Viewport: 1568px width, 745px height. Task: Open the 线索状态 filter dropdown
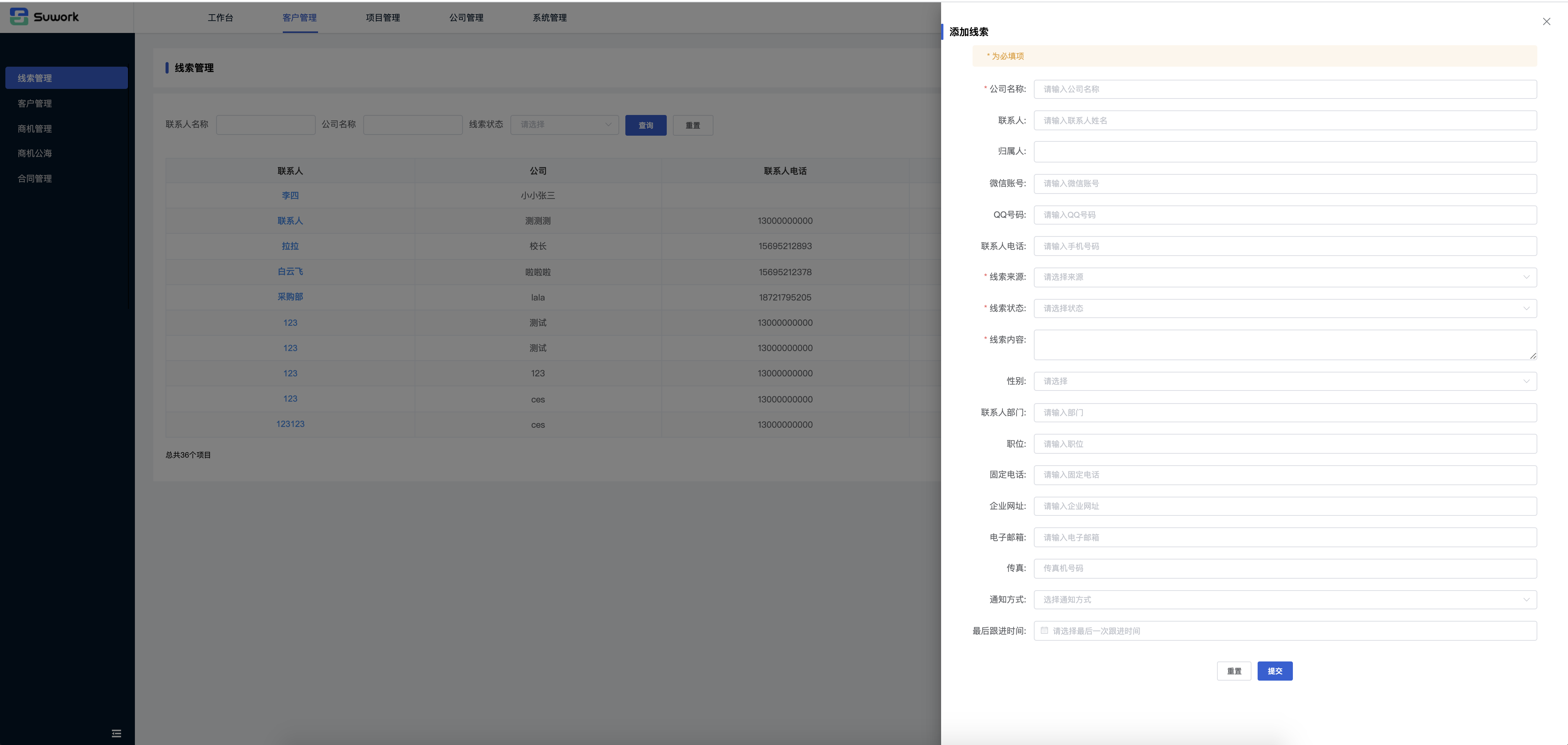(564, 125)
